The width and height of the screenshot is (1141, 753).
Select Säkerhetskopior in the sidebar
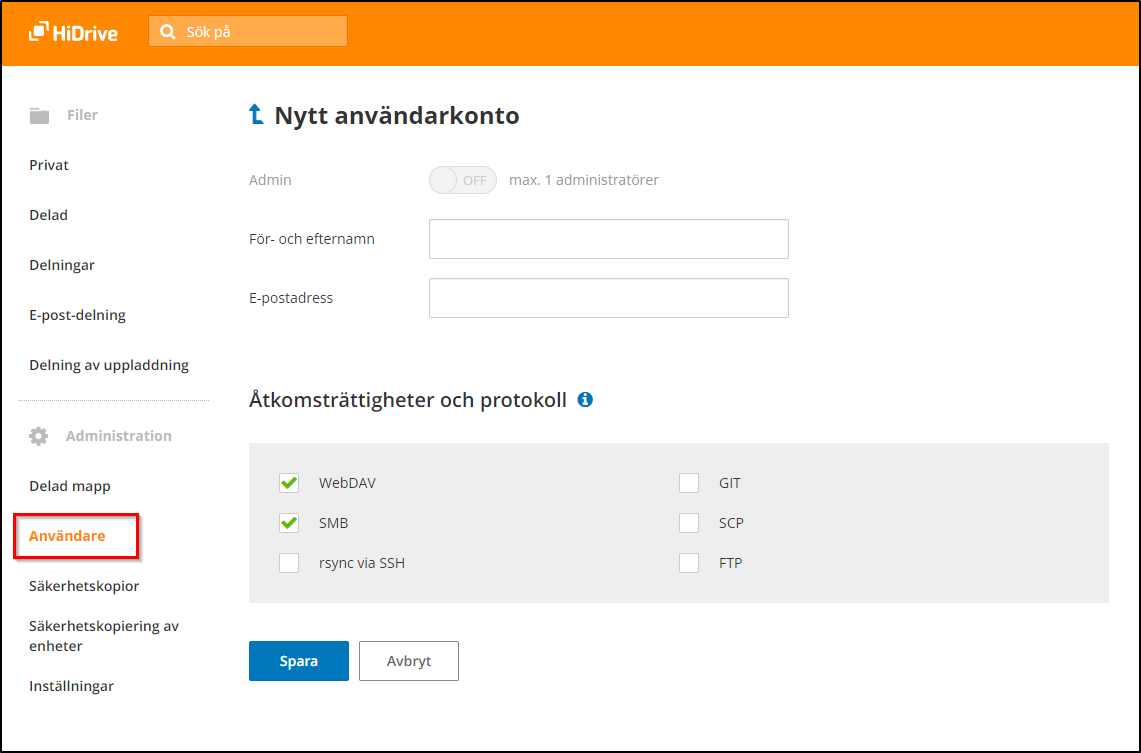84,586
